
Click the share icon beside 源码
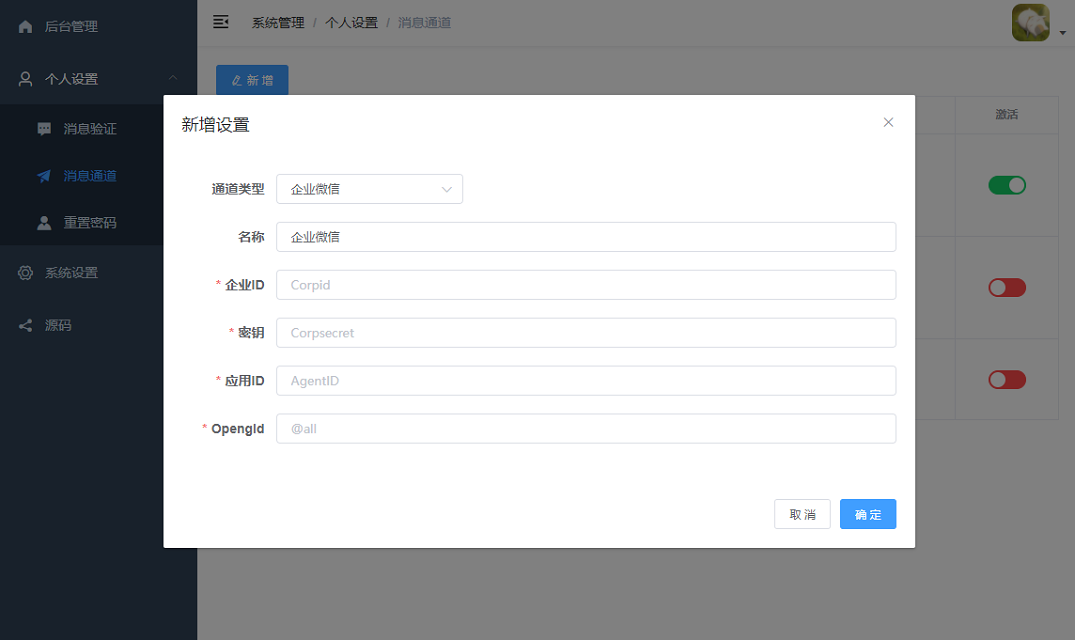click(26, 326)
